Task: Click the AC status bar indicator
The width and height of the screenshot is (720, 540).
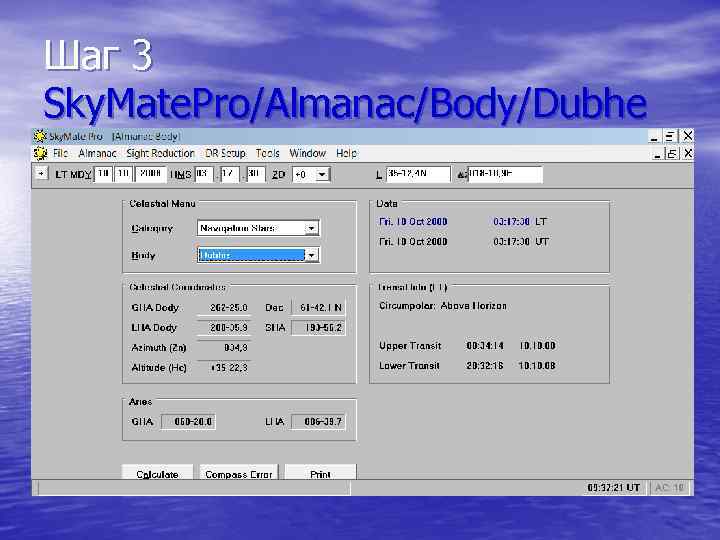Action: (669, 488)
